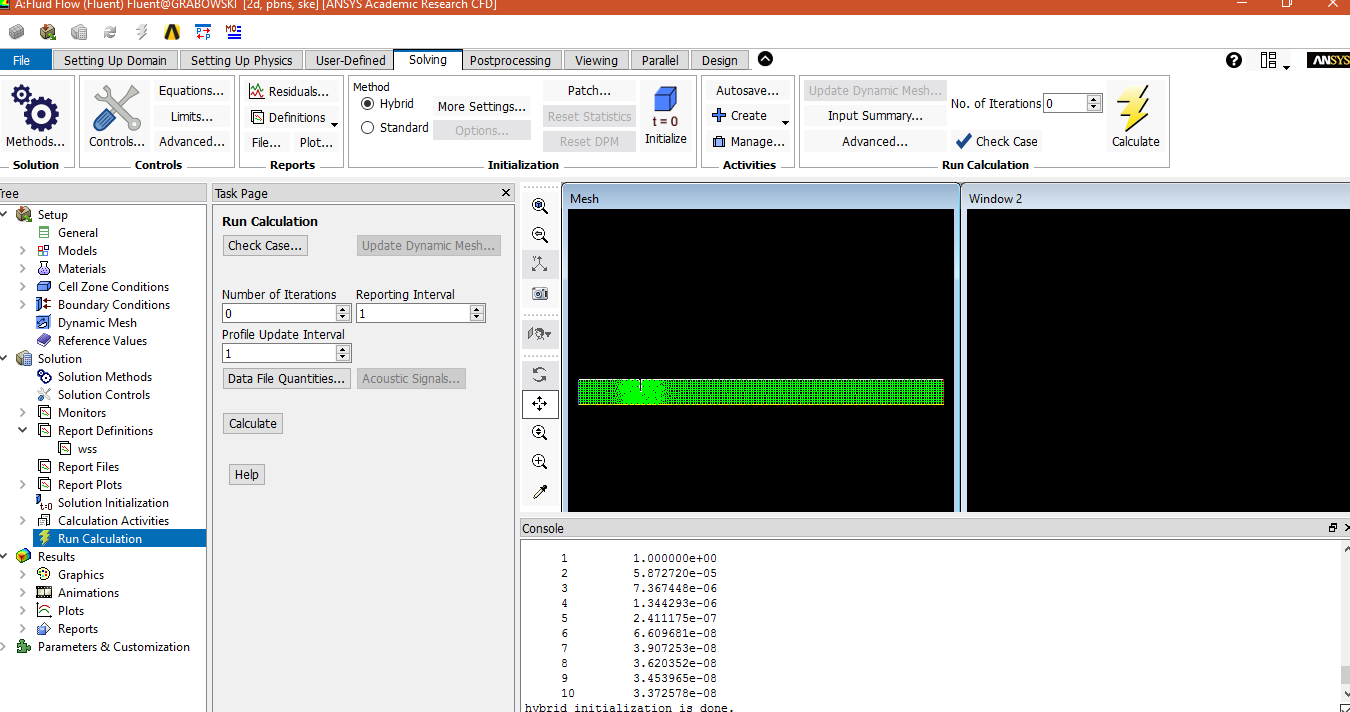Switch to the Postprocessing tab
Screen dimensions: 1350x712
pos(510,60)
